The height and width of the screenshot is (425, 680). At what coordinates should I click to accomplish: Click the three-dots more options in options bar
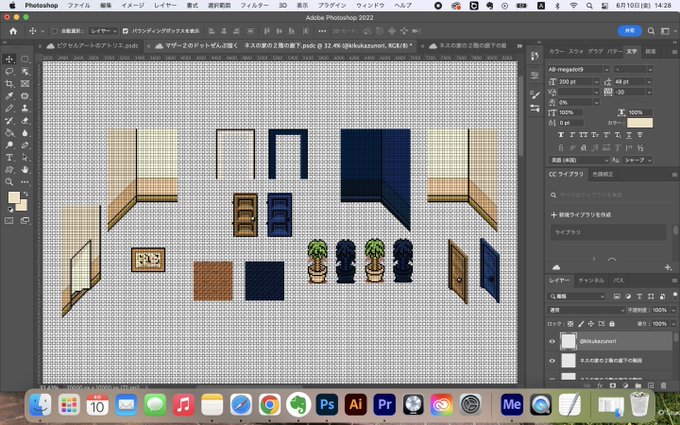322,31
